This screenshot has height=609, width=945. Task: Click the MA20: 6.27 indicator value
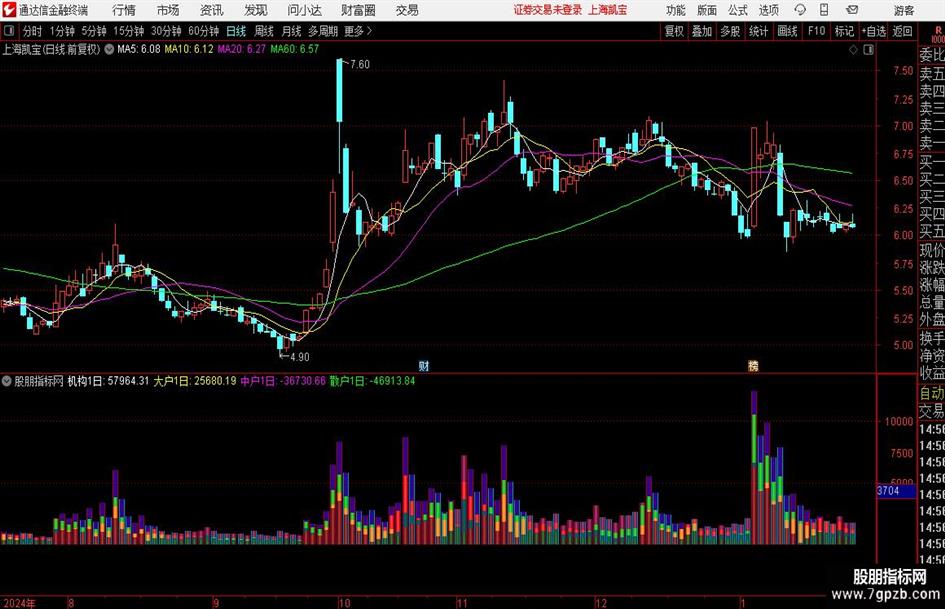click(x=241, y=49)
